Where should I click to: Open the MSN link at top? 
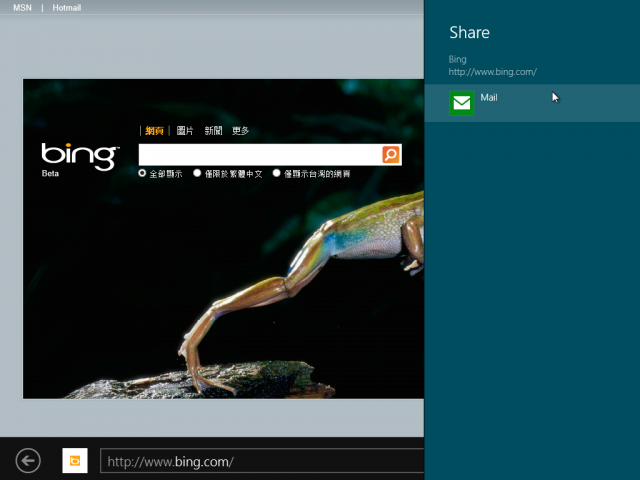click(x=22, y=8)
